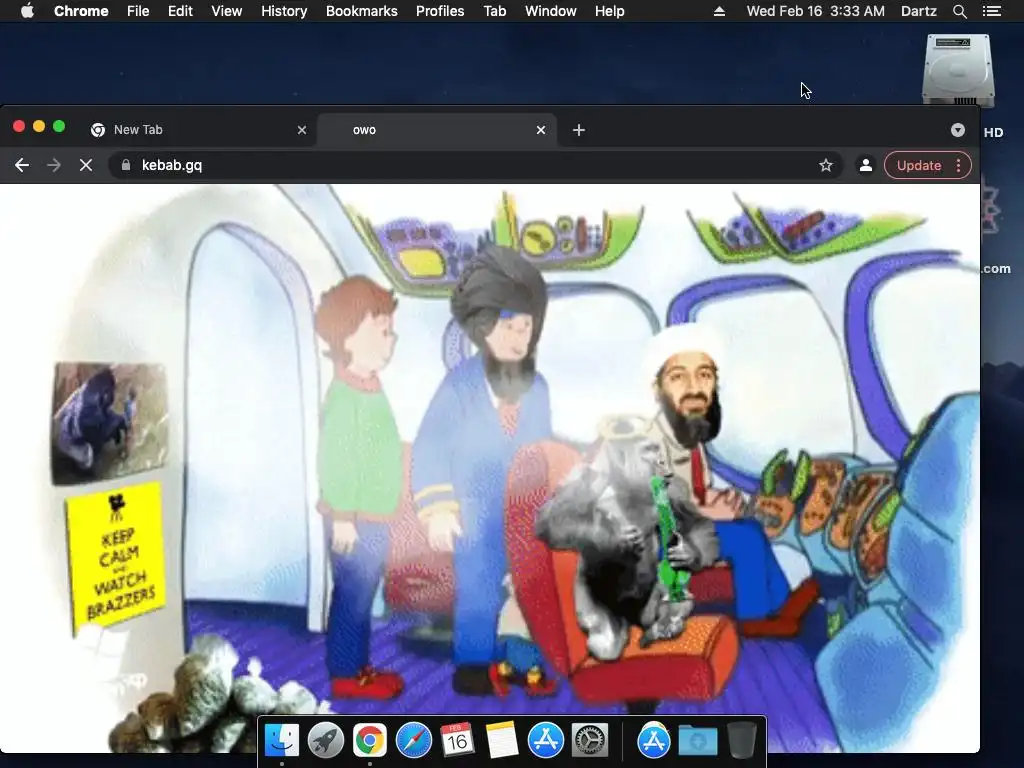This screenshot has width=1024, height=768.
Task: Stop loading the page
Action: tap(86, 165)
